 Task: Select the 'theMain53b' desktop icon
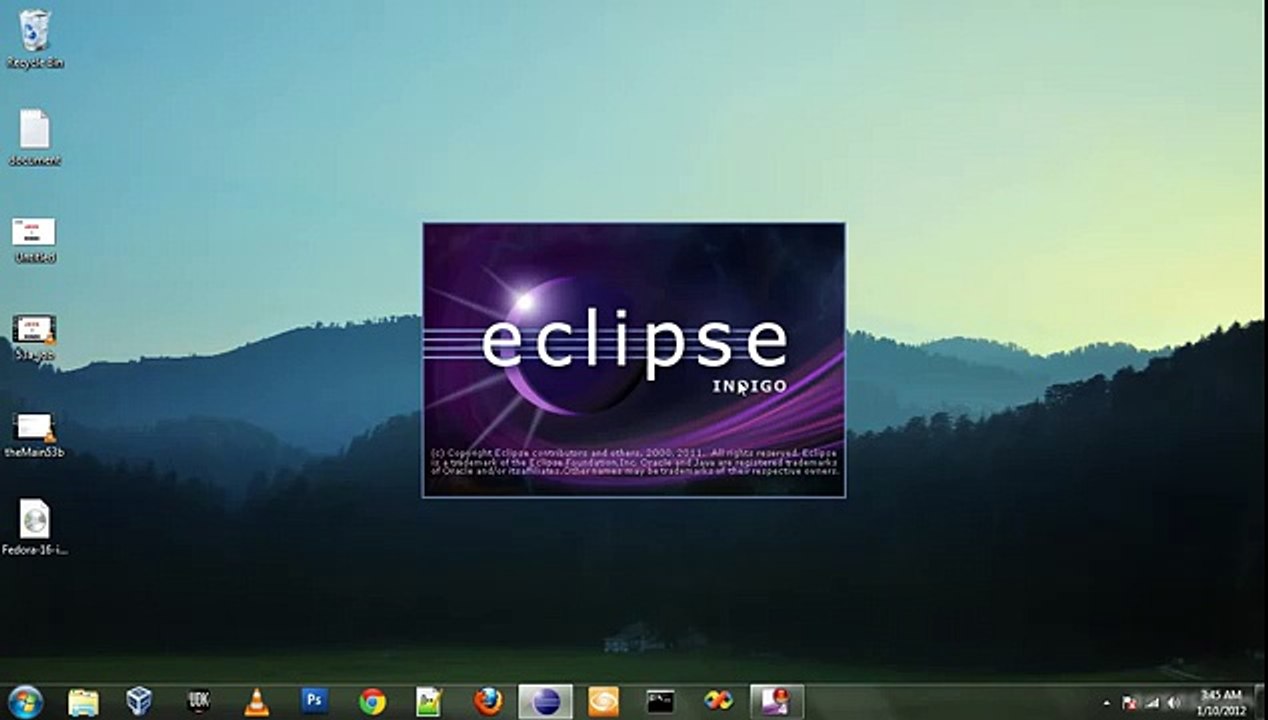click(34, 435)
